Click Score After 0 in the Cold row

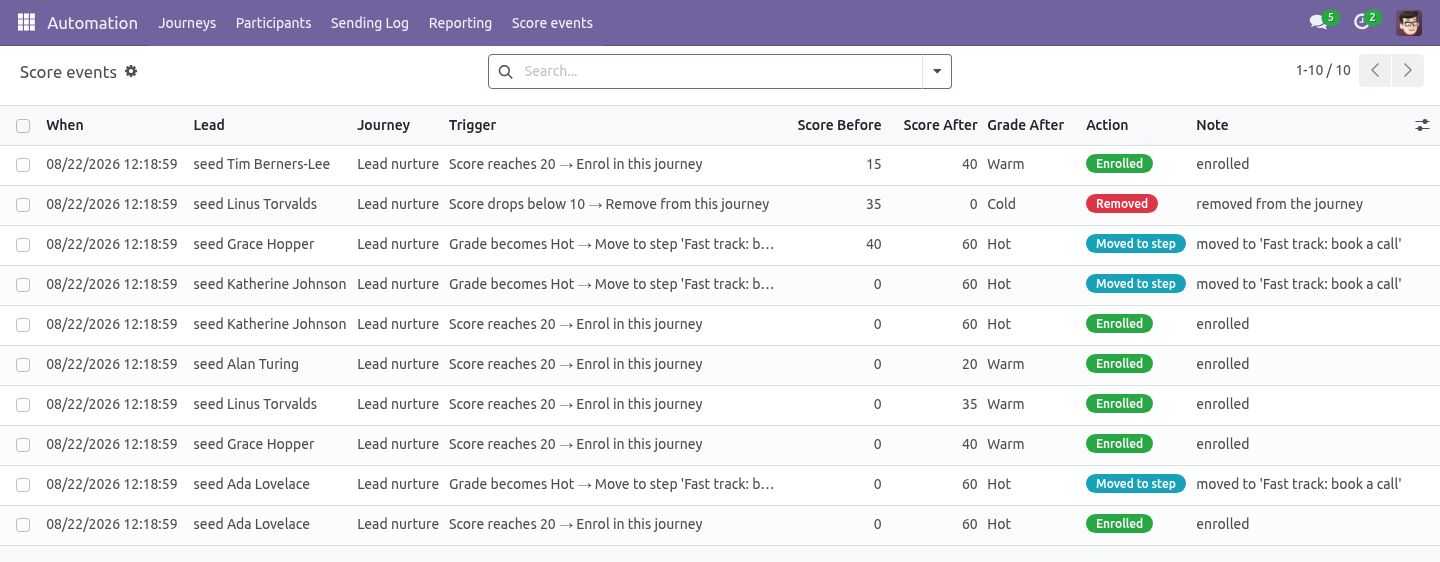tap(974, 204)
